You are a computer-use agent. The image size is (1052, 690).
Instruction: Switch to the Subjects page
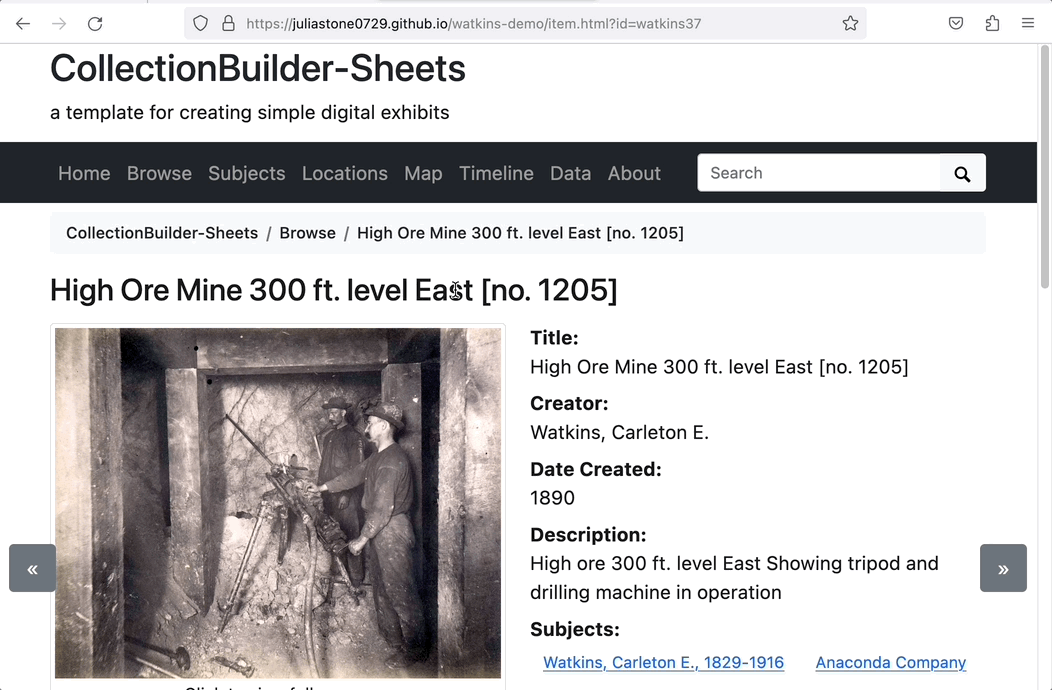coord(246,173)
